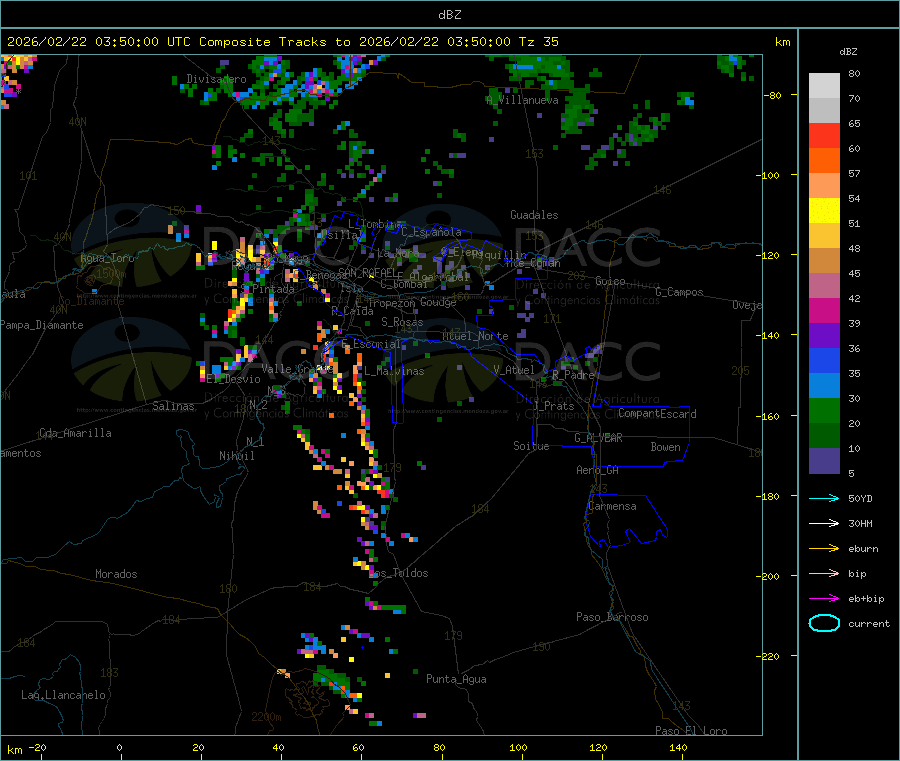Click the Paso_Barroso map label

click(612, 617)
